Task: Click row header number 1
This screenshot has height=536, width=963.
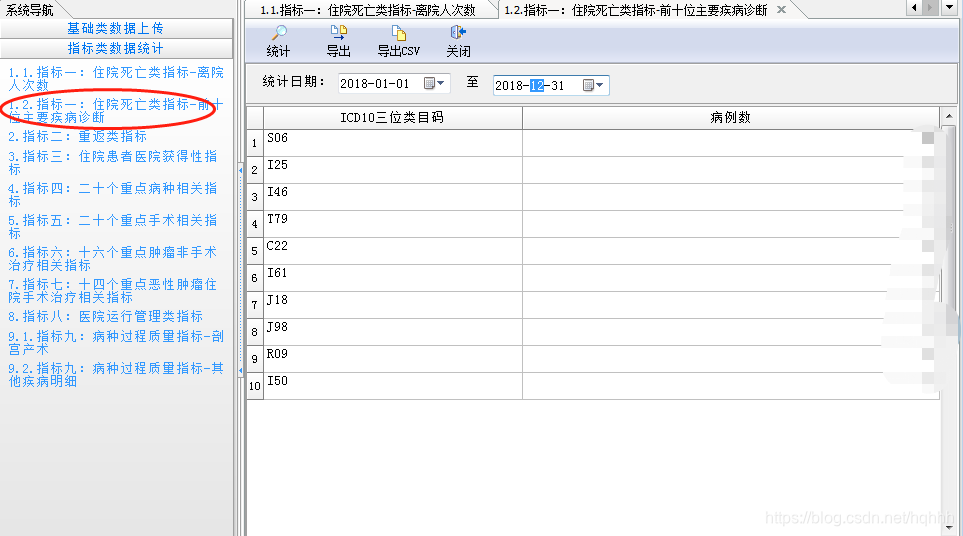Action: tap(255, 143)
